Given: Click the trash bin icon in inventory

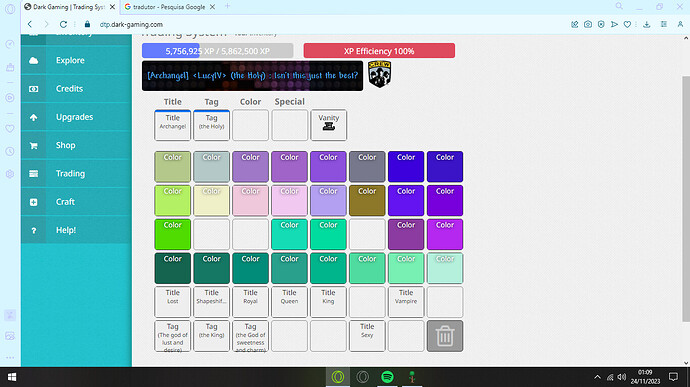Looking at the screenshot, I should [444, 336].
